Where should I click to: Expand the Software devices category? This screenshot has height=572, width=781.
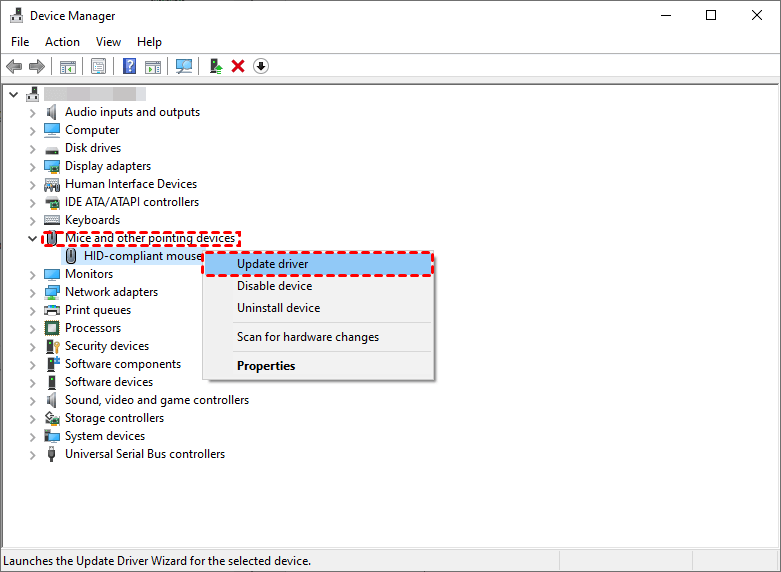(x=33, y=383)
